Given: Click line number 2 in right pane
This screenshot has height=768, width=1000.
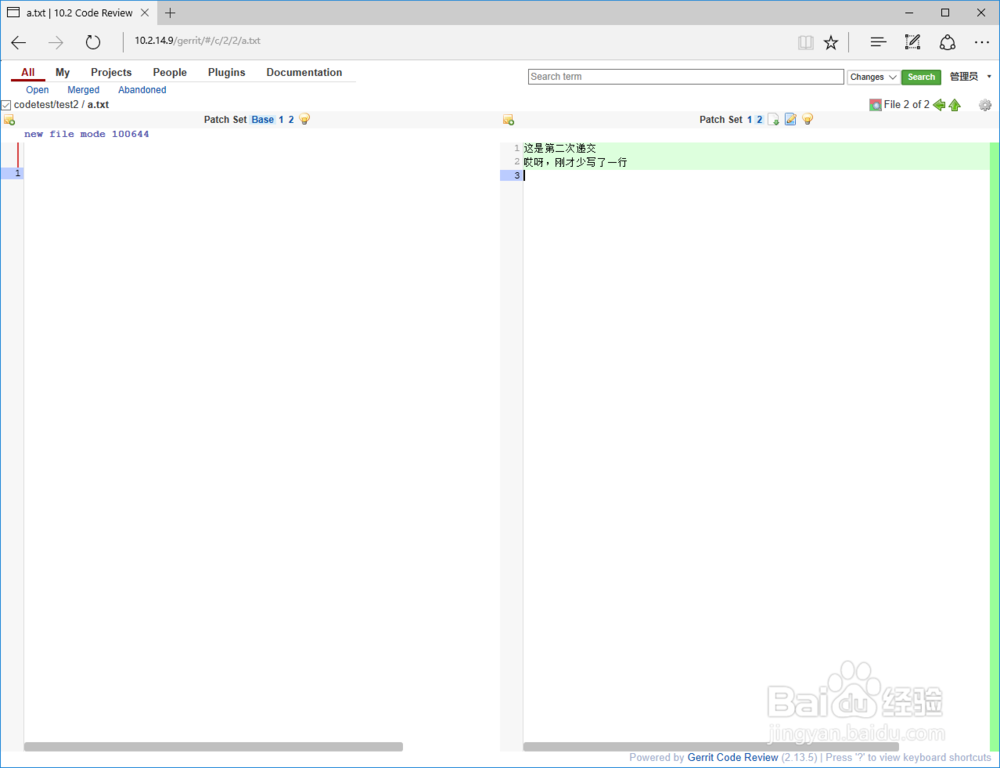Looking at the screenshot, I should 517,161.
